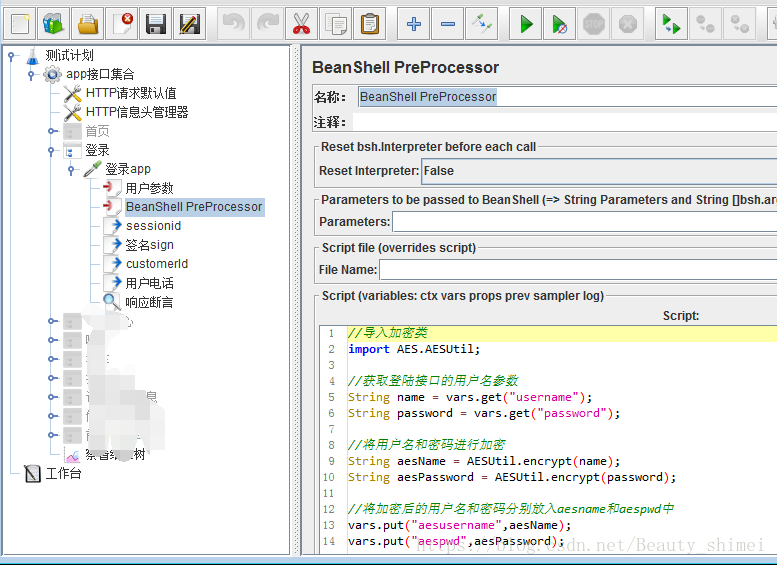Click the New test plan icon

[x=20, y=24]
